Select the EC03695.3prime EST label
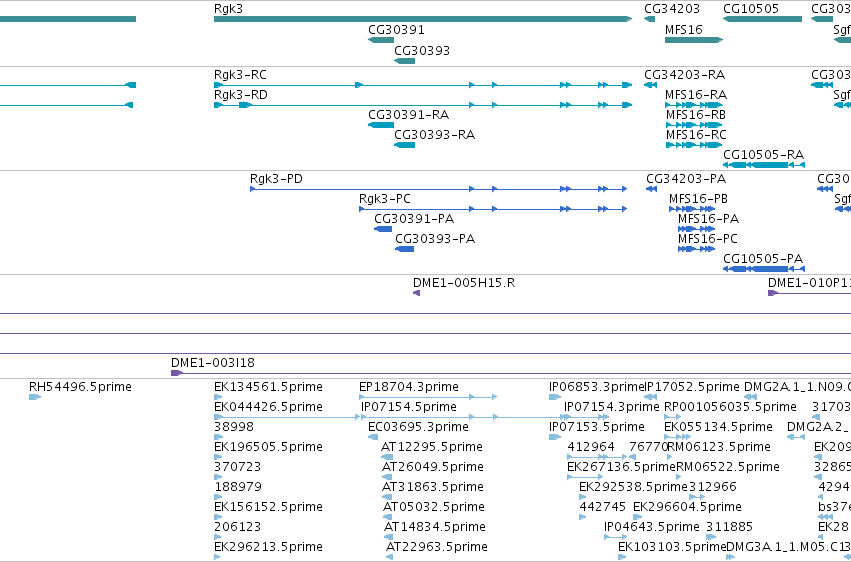851x562 pixels. tap(418, 427)
